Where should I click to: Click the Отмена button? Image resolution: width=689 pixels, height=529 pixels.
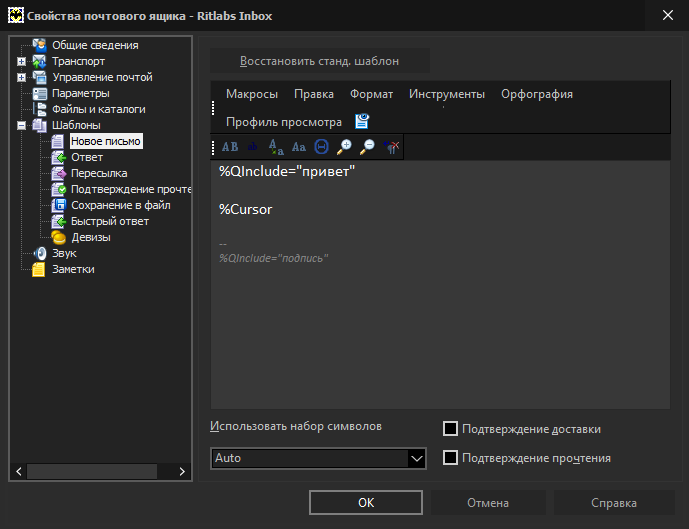click(x=488, y=503)
